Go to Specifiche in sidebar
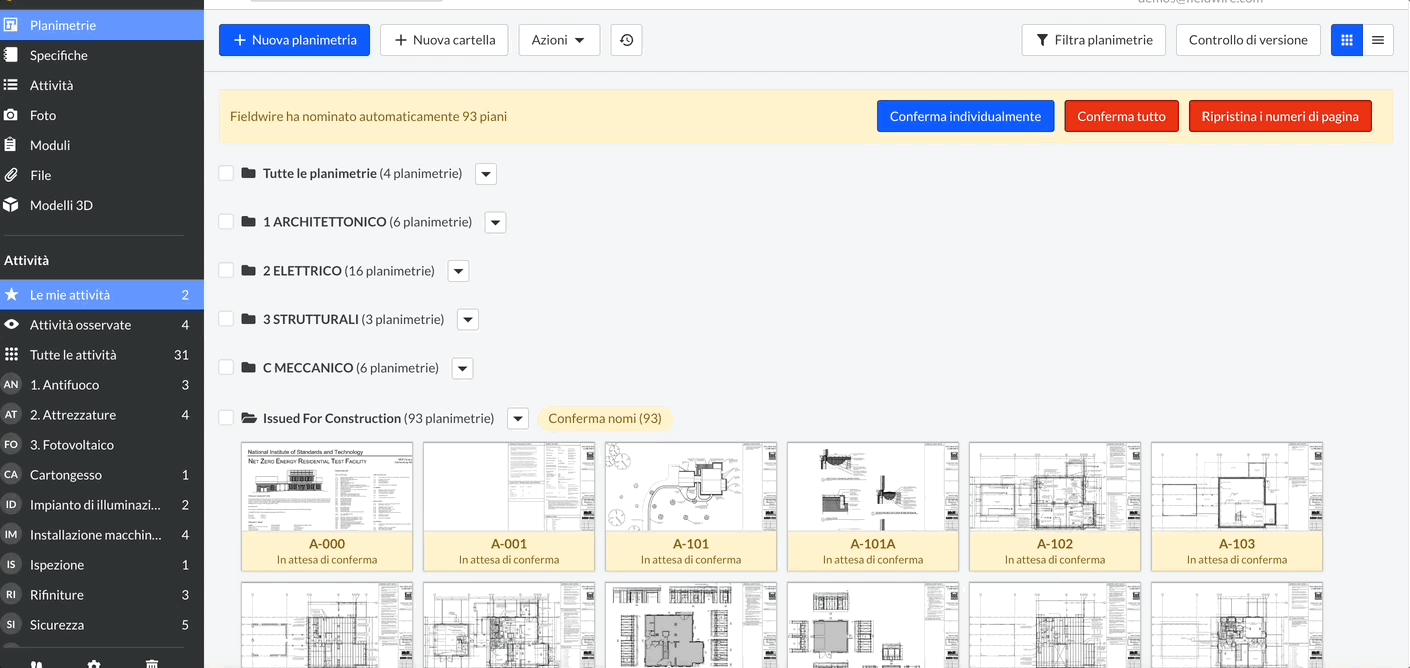This screenshot has width=1410, height=668. [x=58, y=55]
